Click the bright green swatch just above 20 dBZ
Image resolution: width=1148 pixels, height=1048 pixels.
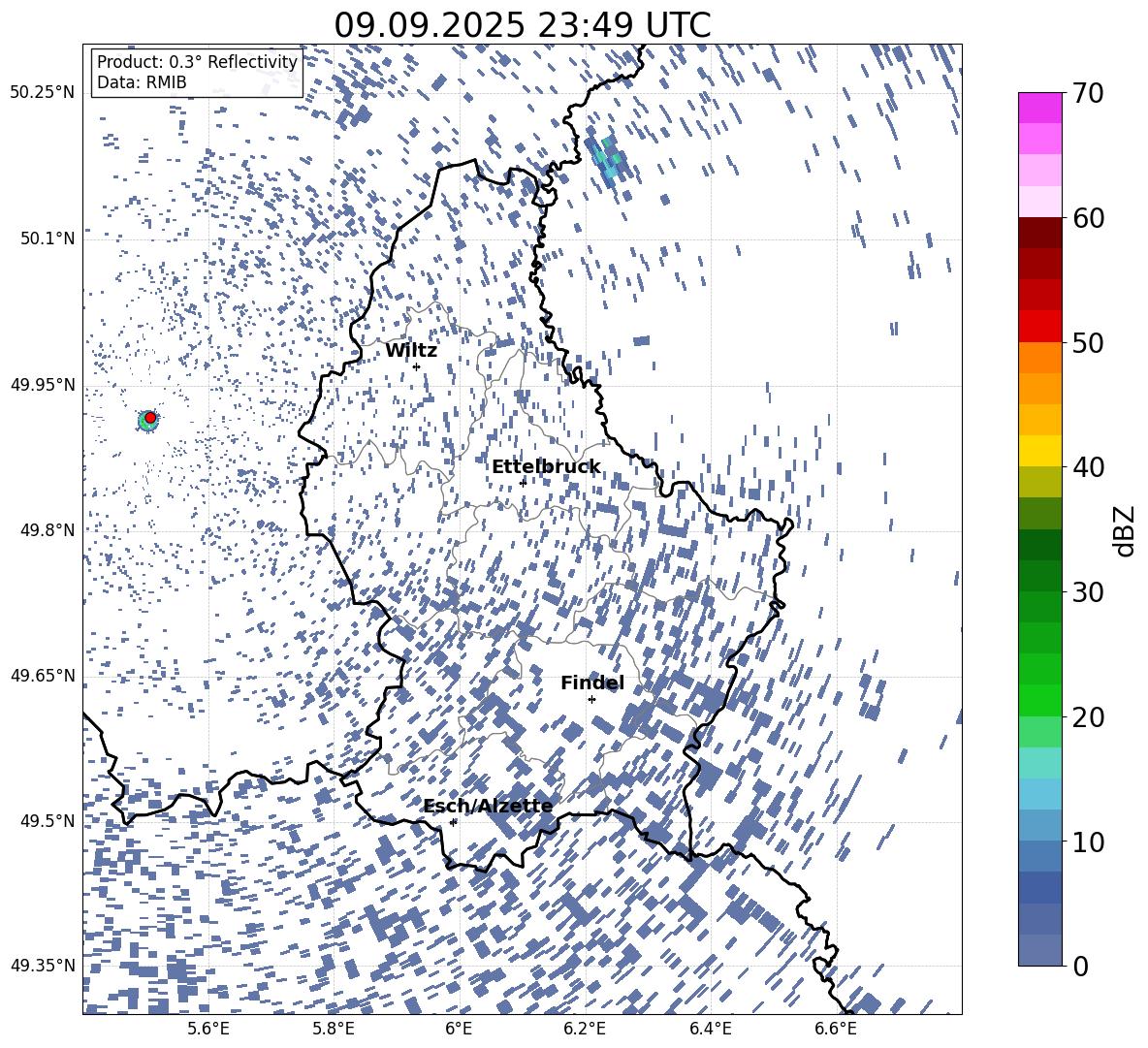[x=1039, y=700]
